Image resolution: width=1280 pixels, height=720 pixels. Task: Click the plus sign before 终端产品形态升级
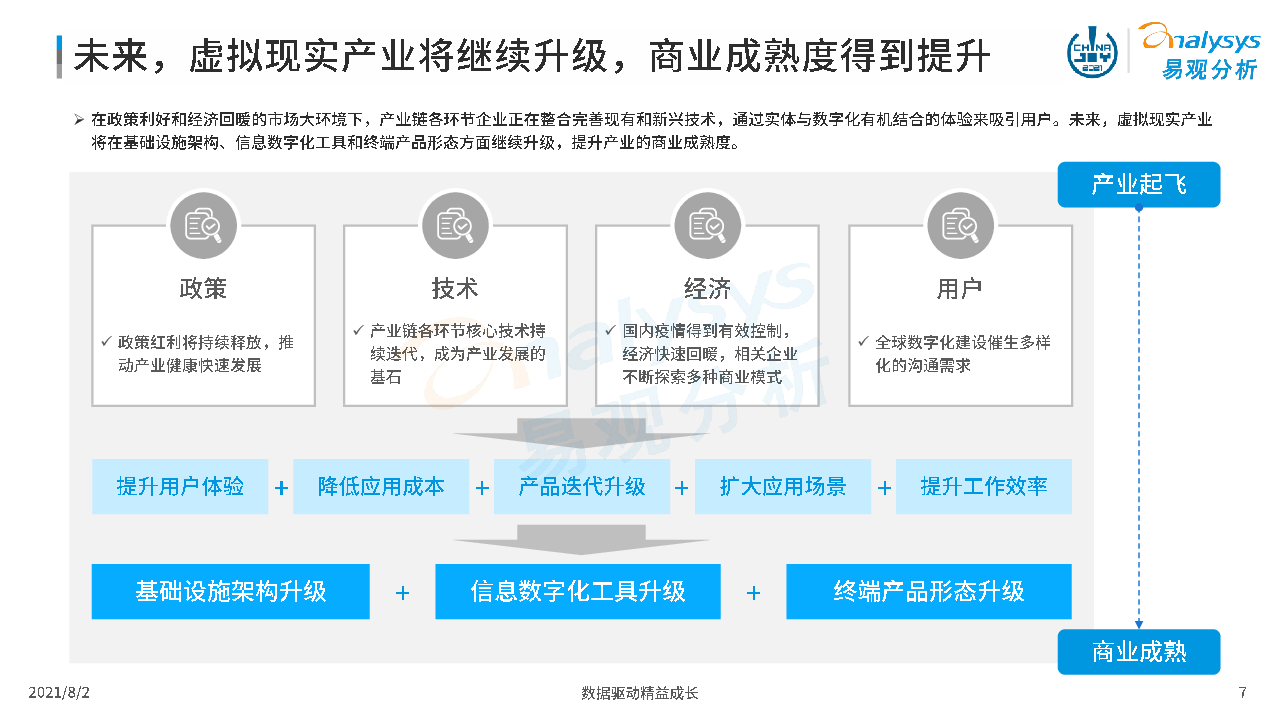click(753, 593)
